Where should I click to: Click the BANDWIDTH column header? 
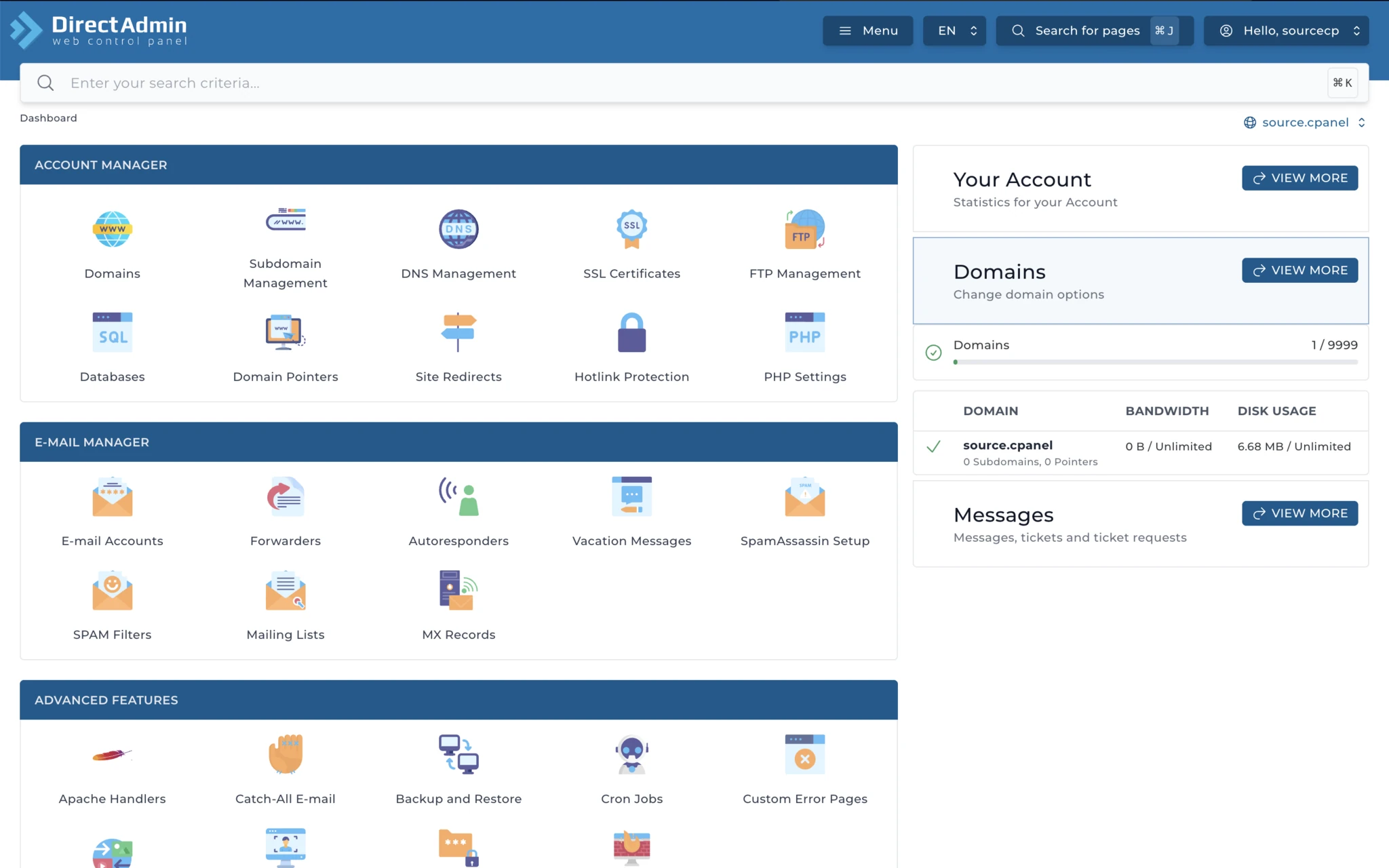coord(1167,411)
